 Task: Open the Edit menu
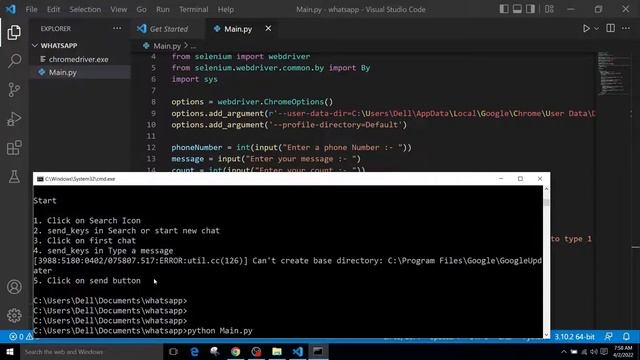(53, 9)
